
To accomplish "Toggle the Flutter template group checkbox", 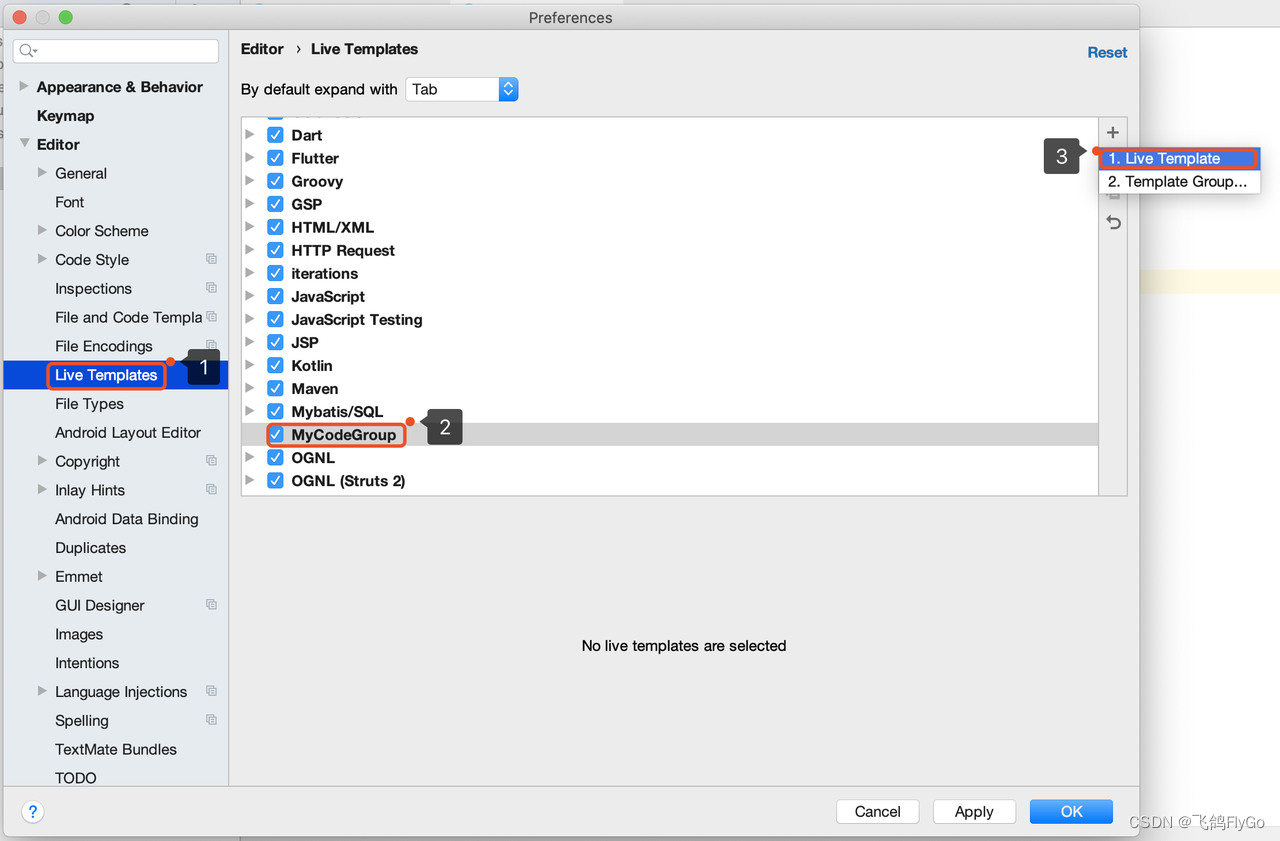I will point(275,158).
